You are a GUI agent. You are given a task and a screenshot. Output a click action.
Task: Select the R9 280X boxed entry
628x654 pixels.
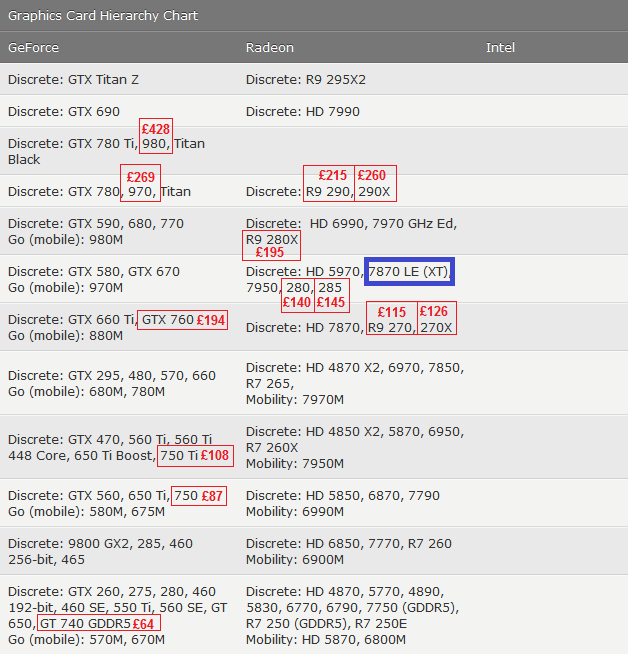tap(272, 240)
